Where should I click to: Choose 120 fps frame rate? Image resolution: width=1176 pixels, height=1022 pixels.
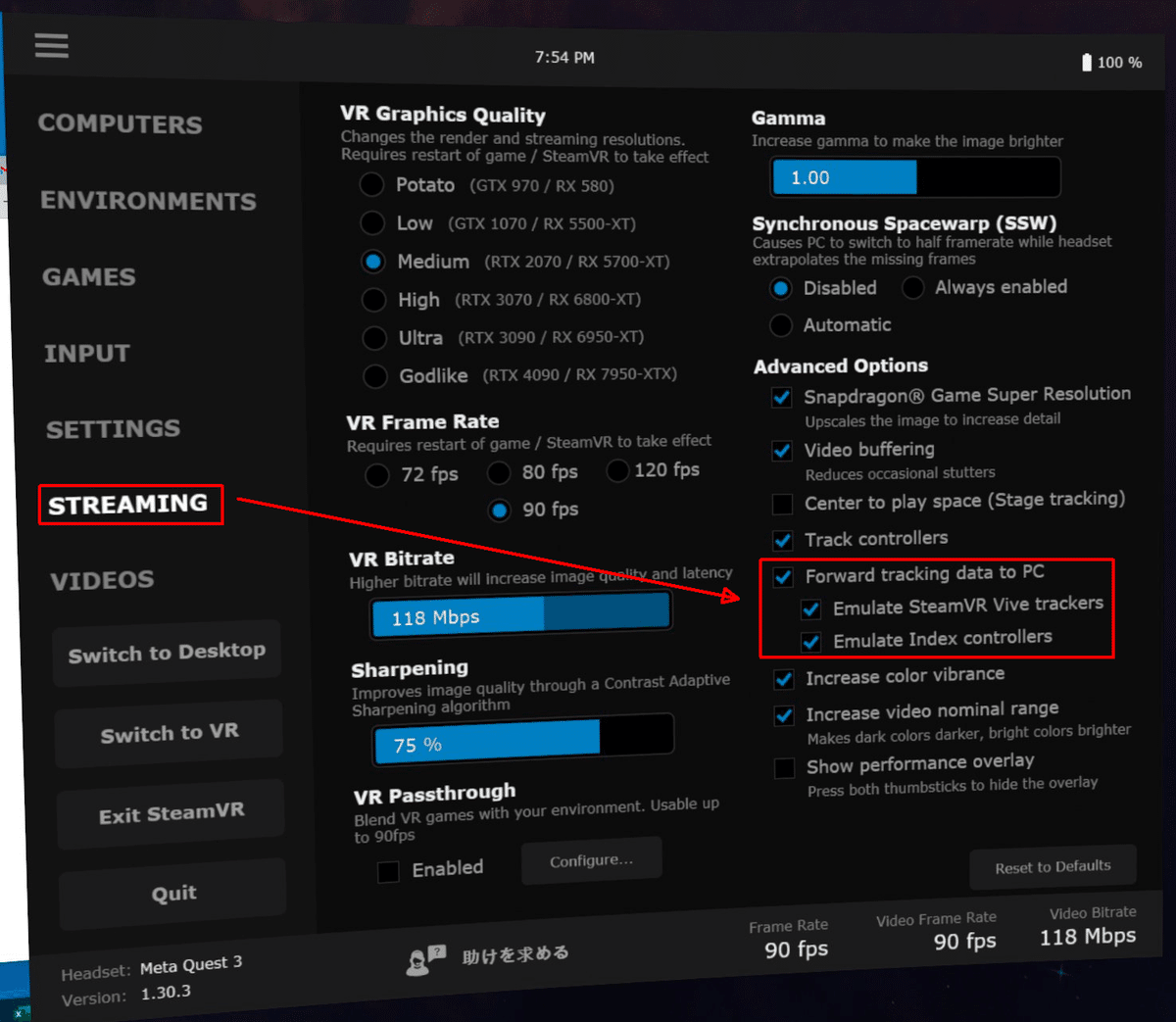point(617,470)
